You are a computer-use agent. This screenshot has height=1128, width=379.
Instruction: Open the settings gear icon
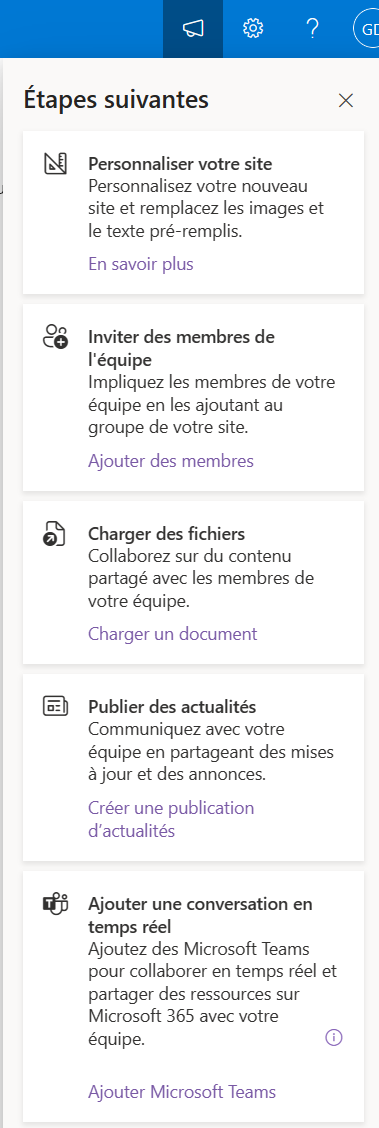coord(253,29)
